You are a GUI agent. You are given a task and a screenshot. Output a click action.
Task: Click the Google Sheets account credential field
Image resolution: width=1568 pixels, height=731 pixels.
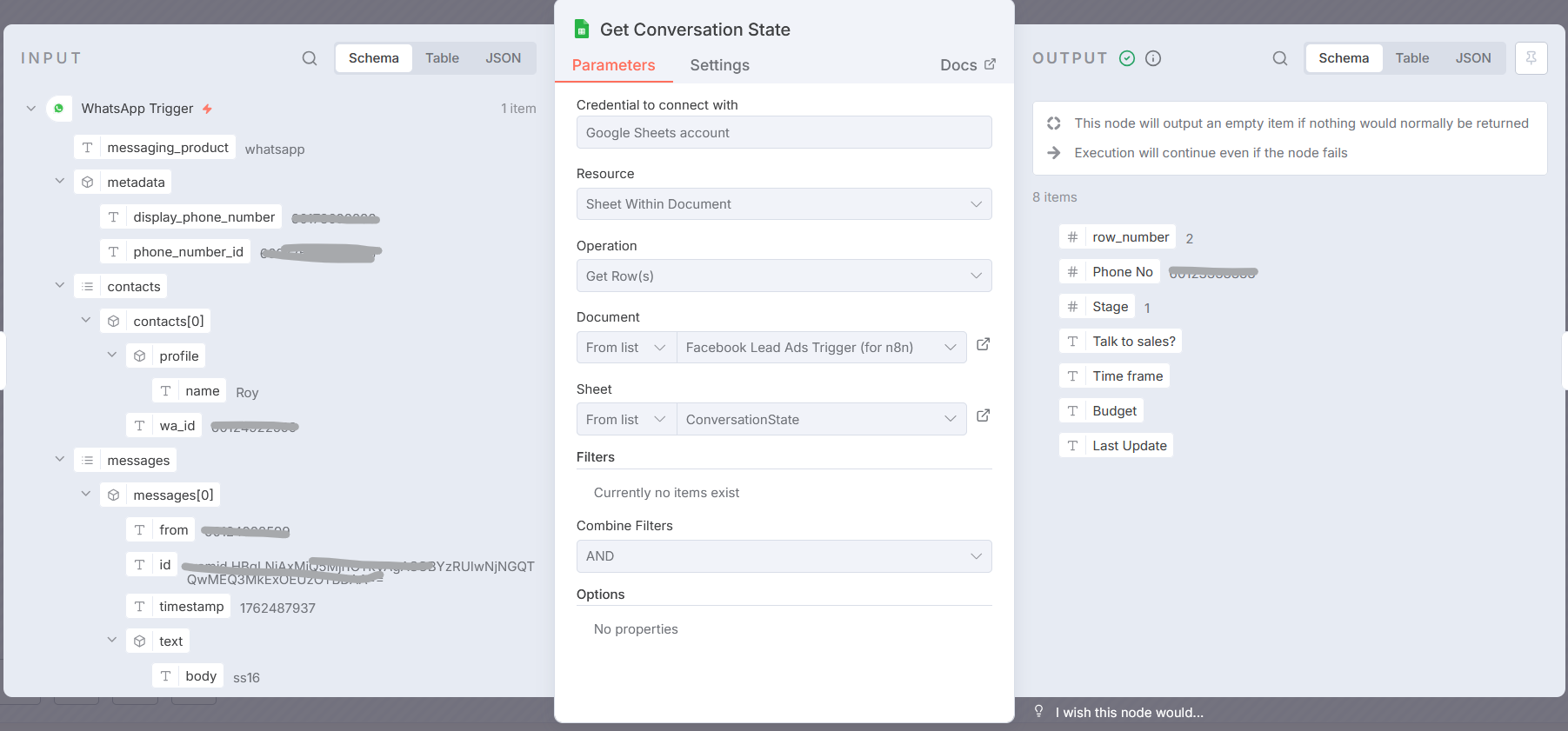(x=784, y=133)
